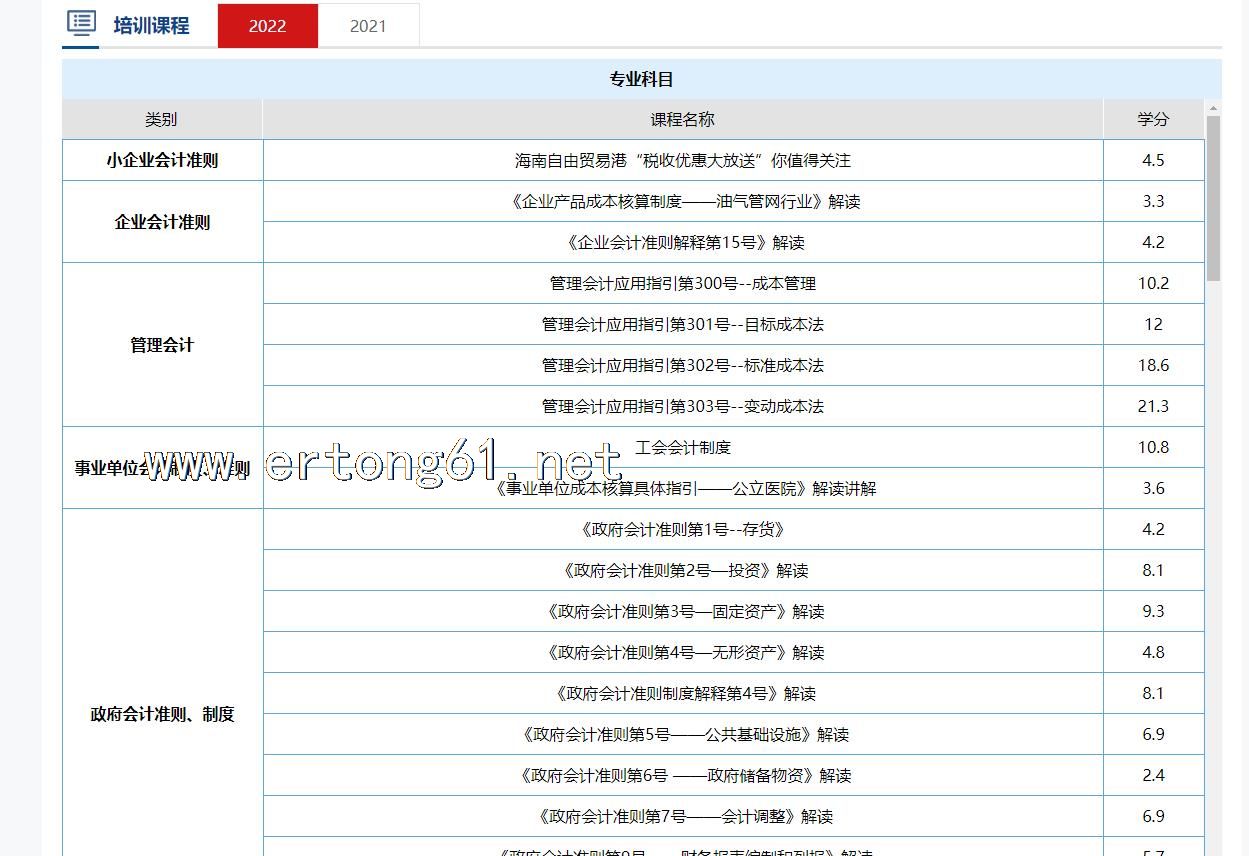Viewport: 1249px width, 856px height.
Task: Open the 海南自由贸易港 tax incentives course
Action: point(682,160)
